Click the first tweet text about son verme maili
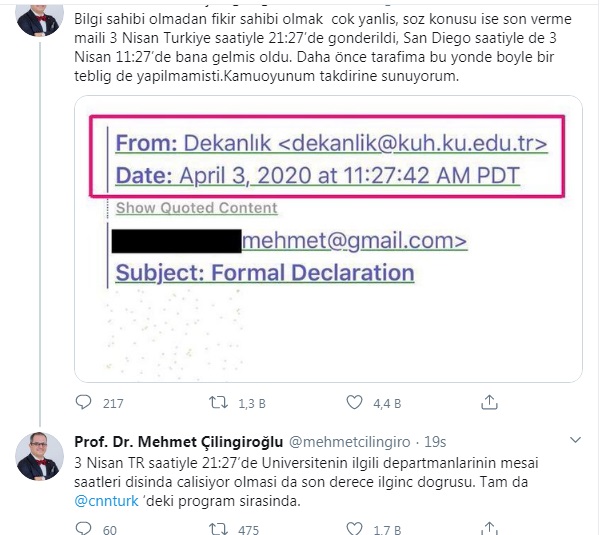This screenshot has width=602, height=535. click(x=322, y=47)
